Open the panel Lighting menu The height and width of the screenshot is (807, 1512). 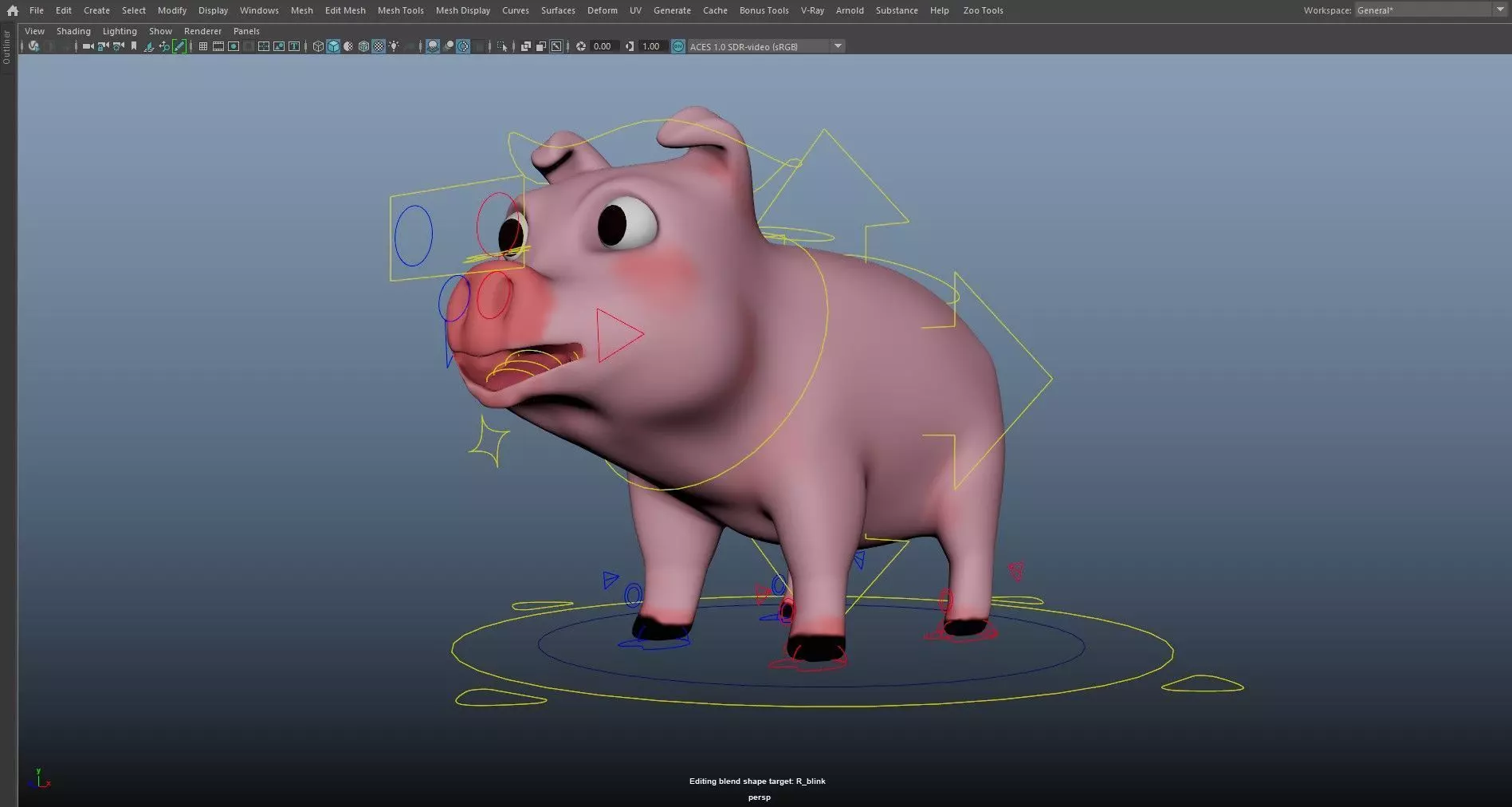120,31
